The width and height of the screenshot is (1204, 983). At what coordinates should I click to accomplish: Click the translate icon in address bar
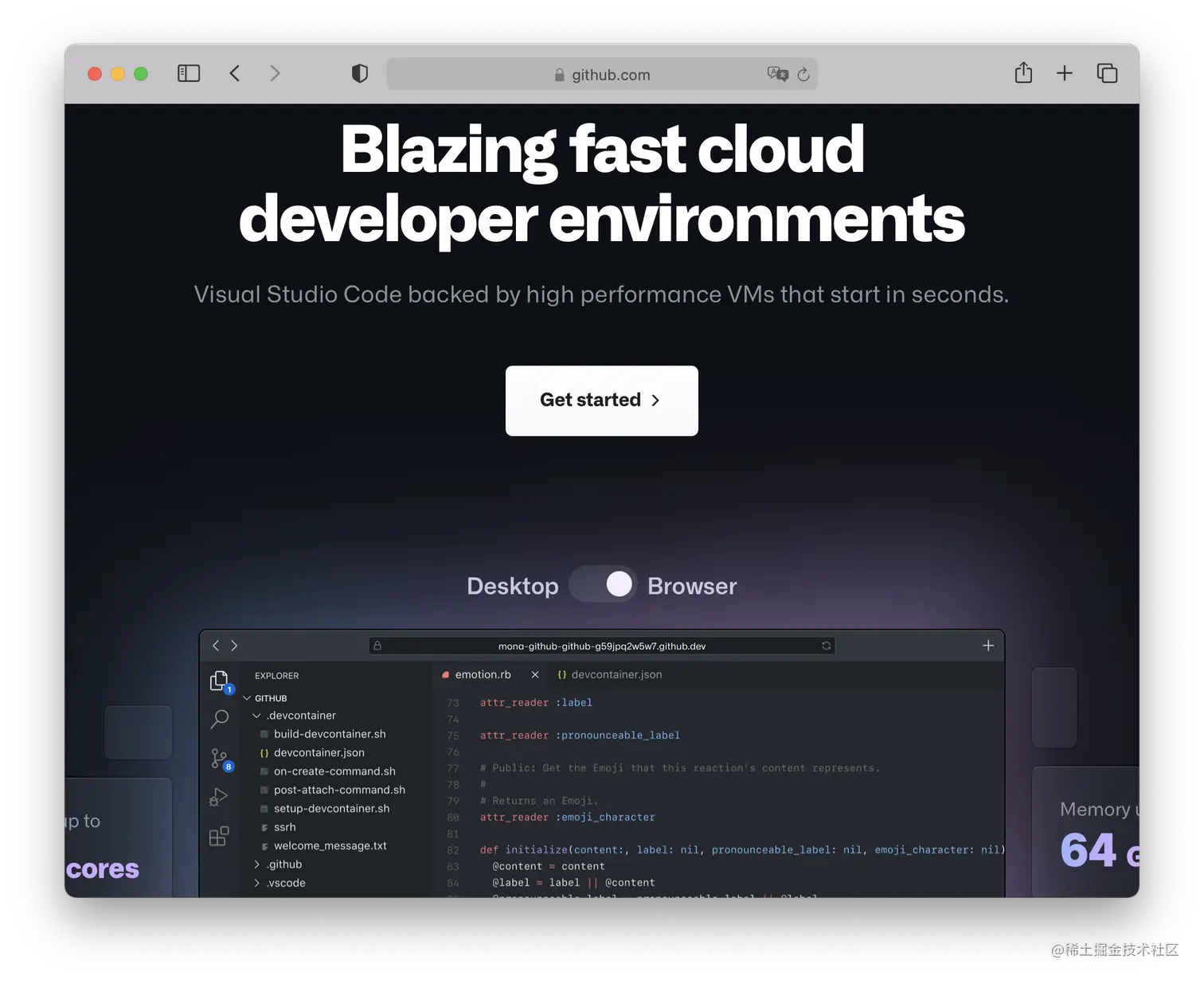[x=777, y=73]
